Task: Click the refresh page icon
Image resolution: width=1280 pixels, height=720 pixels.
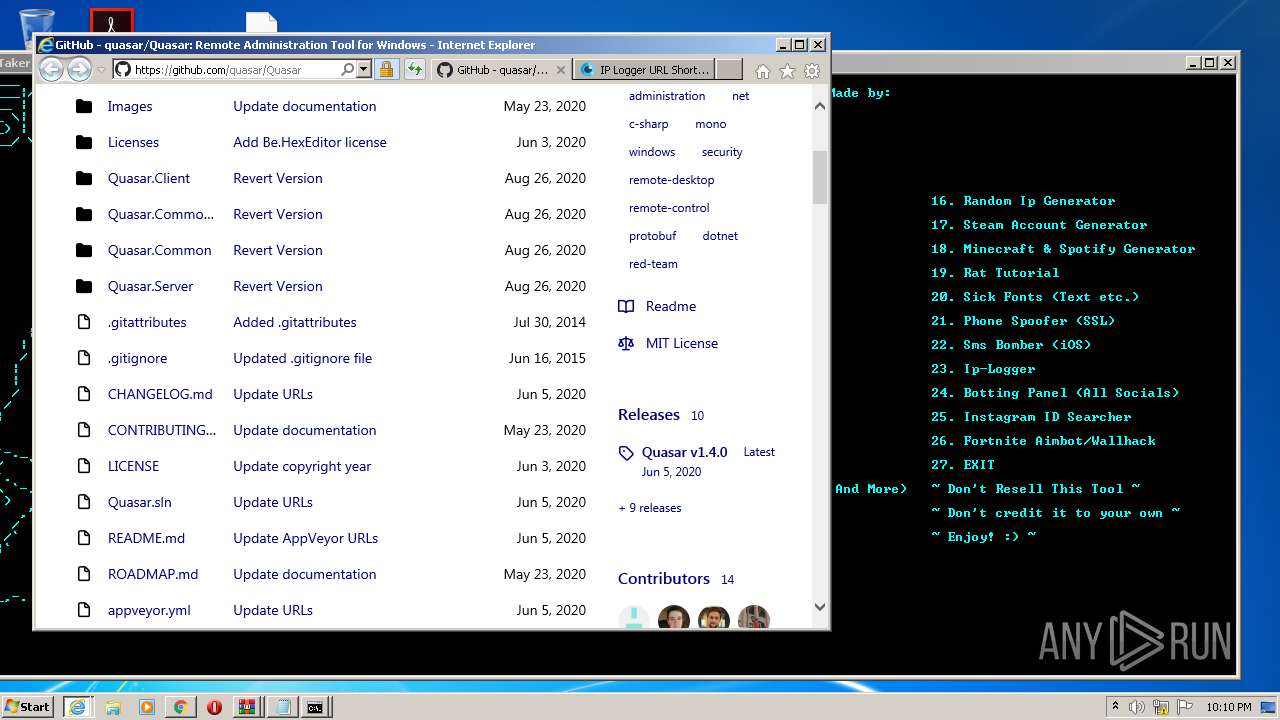Action: (415, 70)
